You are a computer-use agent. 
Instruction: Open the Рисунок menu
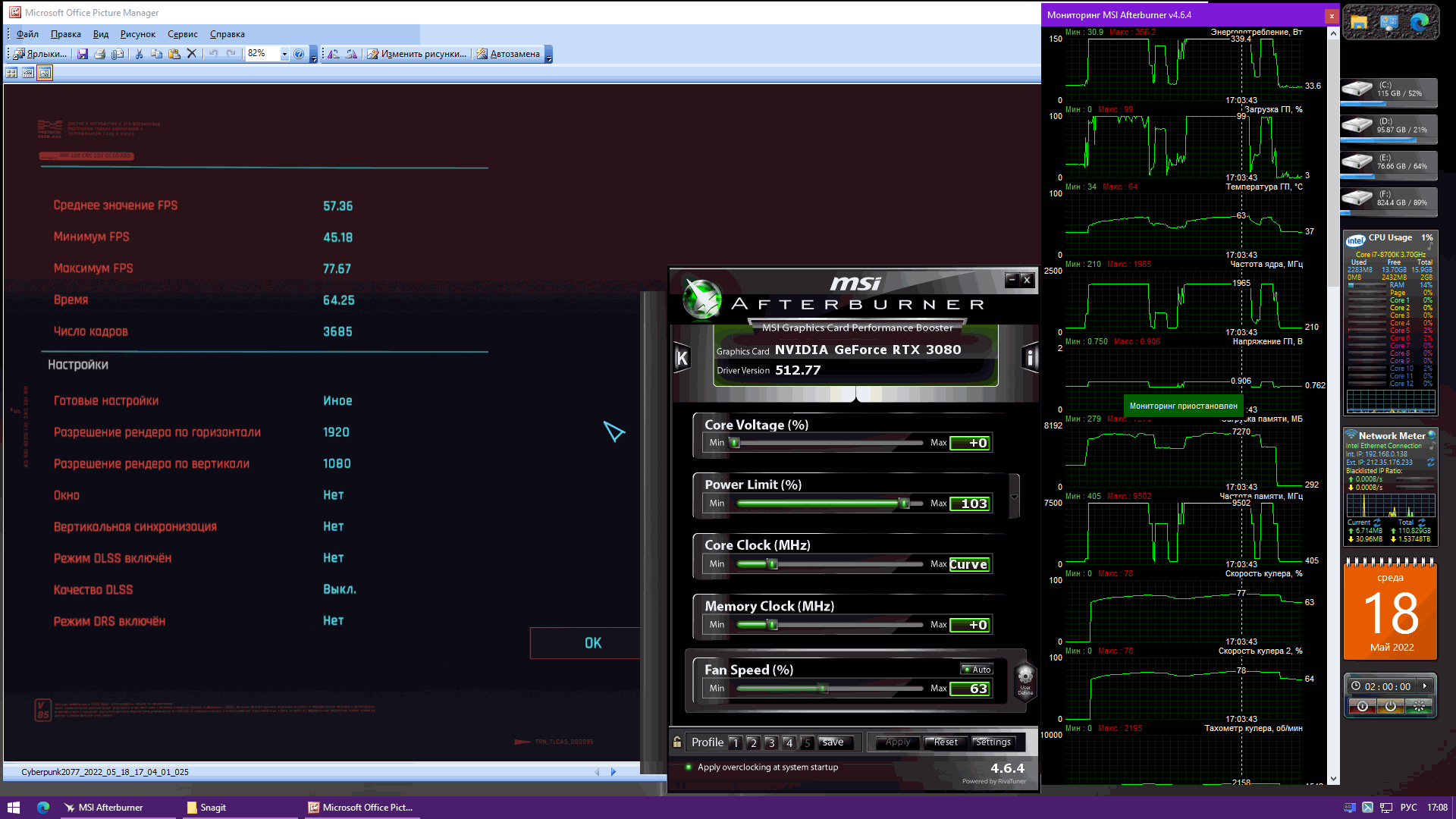pyautogui.click(x=137, y=34)
